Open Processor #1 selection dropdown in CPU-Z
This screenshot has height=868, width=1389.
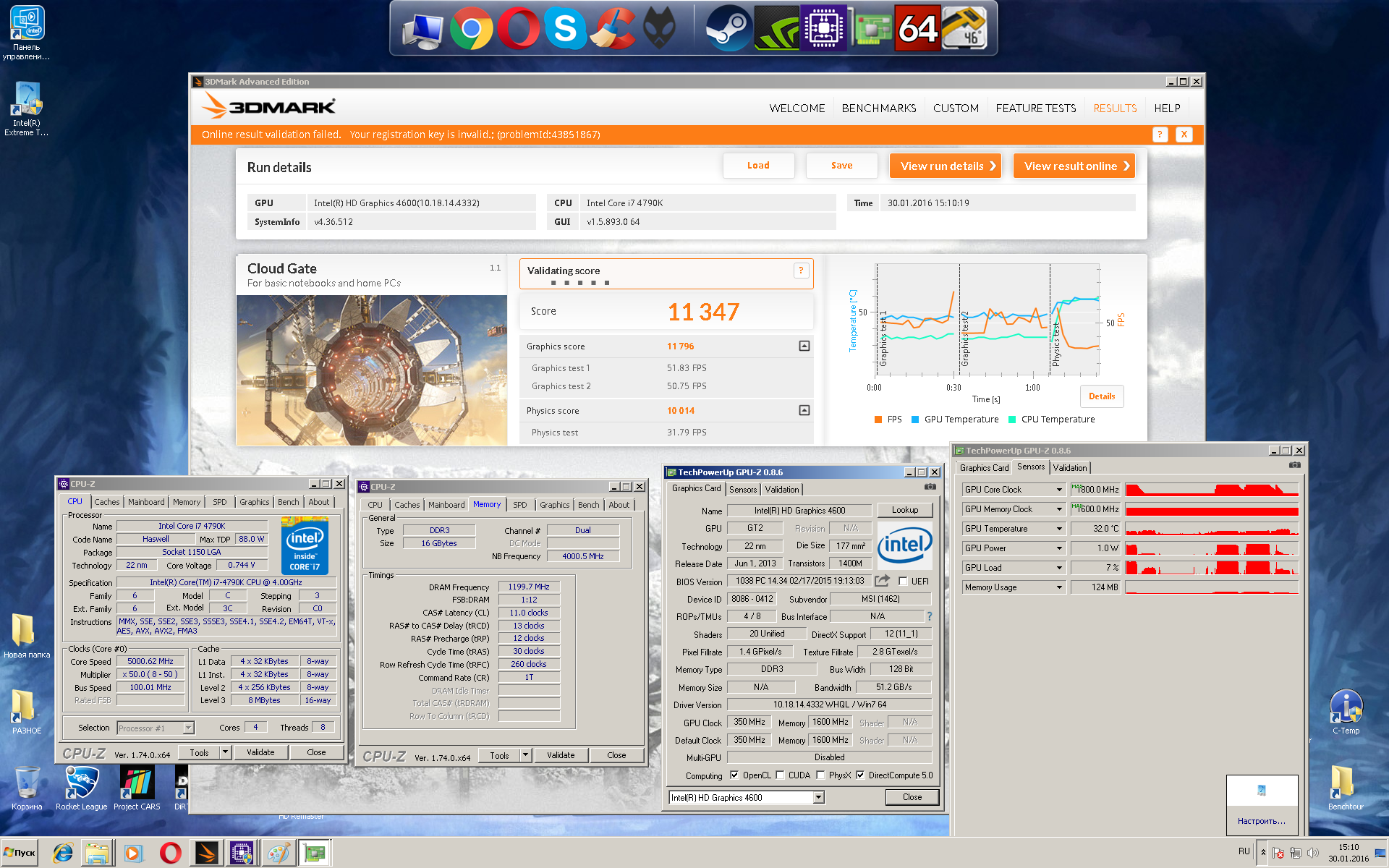[x=189, y=728]
